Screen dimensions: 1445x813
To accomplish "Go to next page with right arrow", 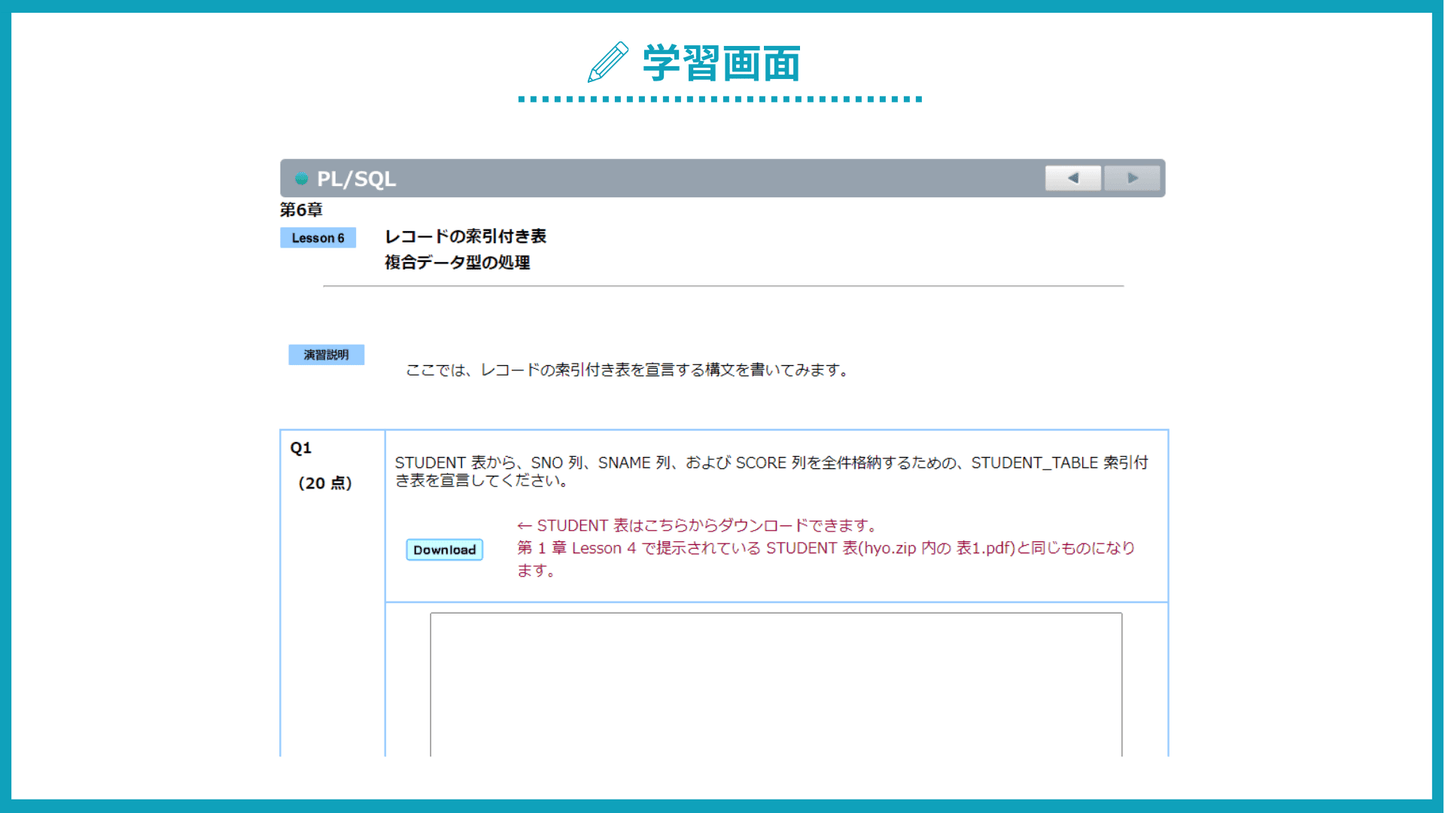I will [x=1132, y=178].
